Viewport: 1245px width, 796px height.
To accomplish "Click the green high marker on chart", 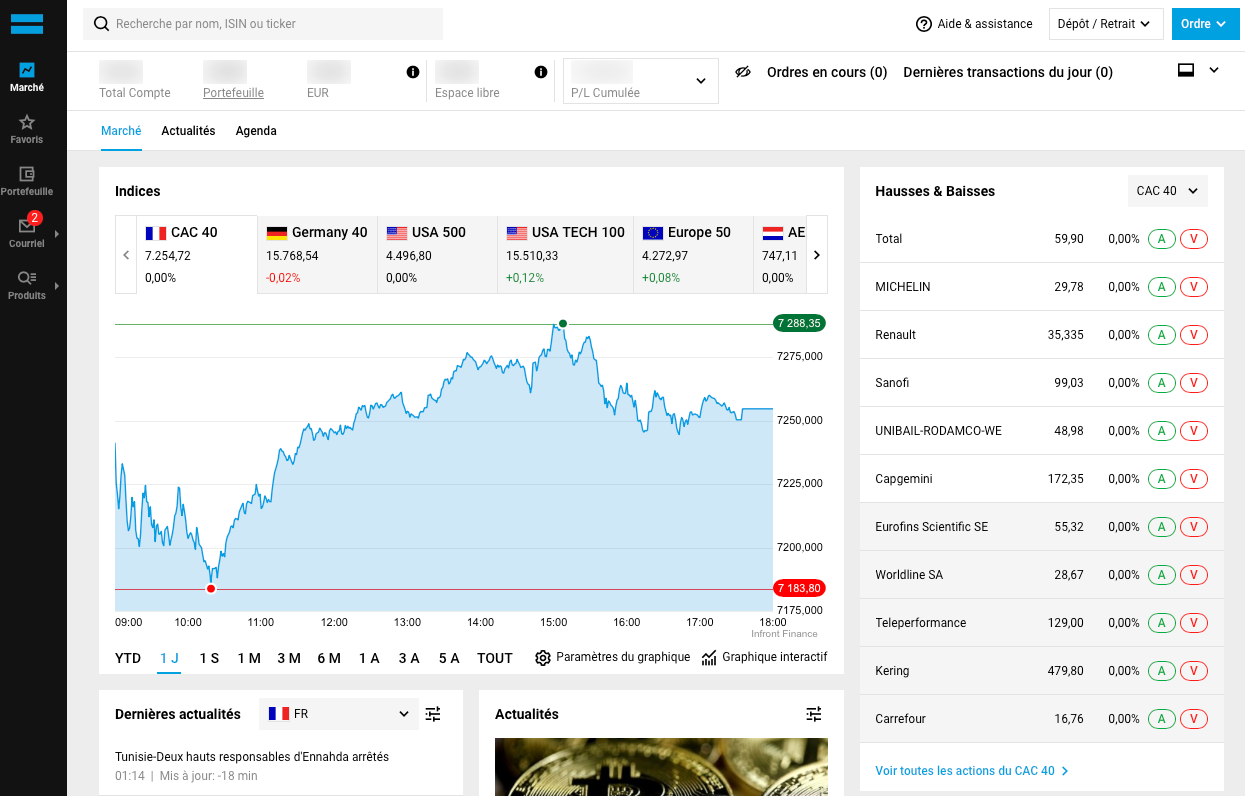I will point(563,323).
